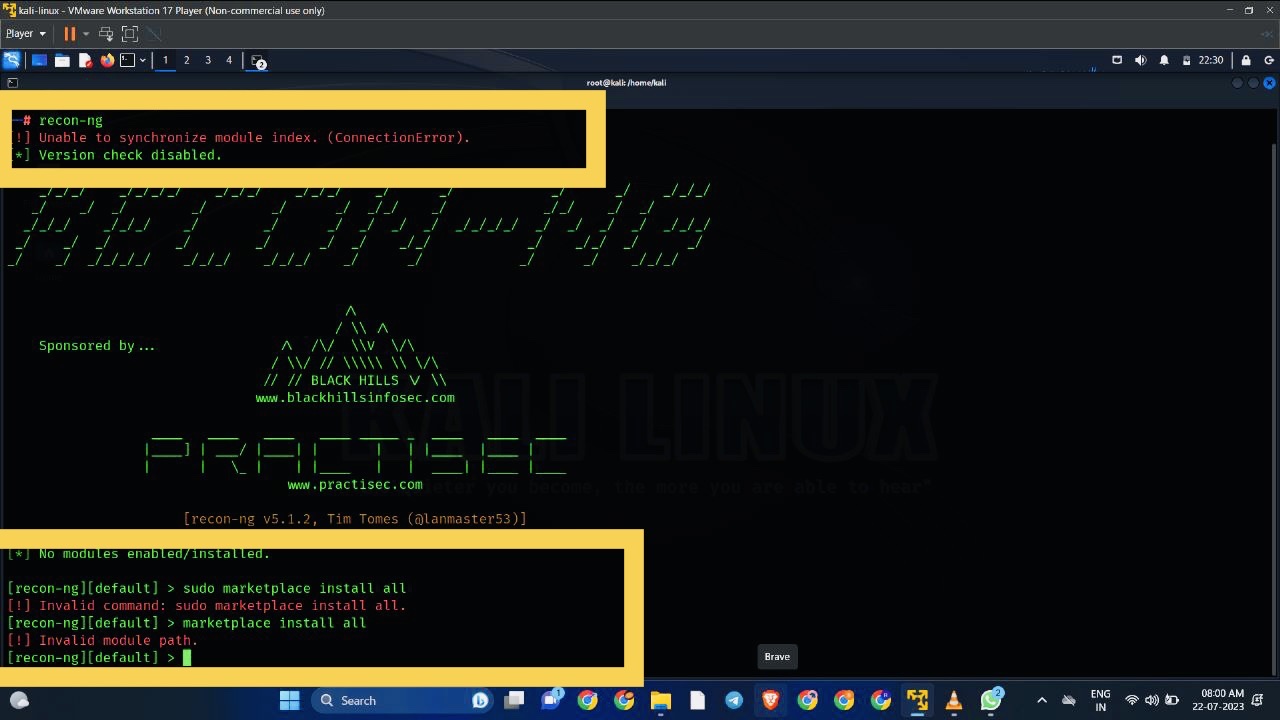Send Ctrl+Alt+Del using the VMware toolbar icon

pyautogui.click(x=106, y=34)
